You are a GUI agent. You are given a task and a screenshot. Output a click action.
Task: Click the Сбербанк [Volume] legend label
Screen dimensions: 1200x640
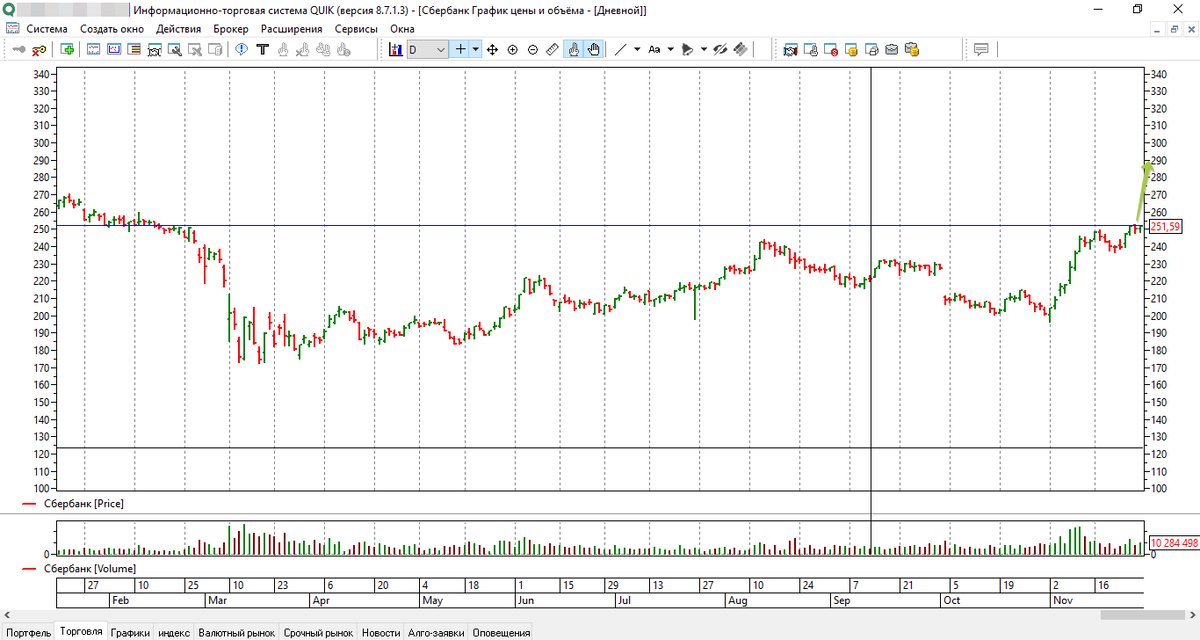pos(90,567)
